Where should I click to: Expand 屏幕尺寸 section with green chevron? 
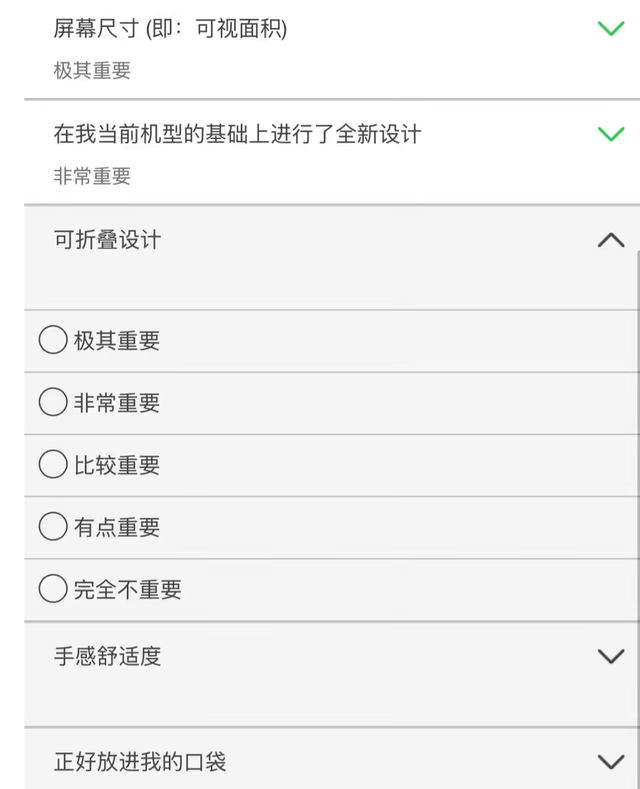pyautogui.click(x=610, y=28)
